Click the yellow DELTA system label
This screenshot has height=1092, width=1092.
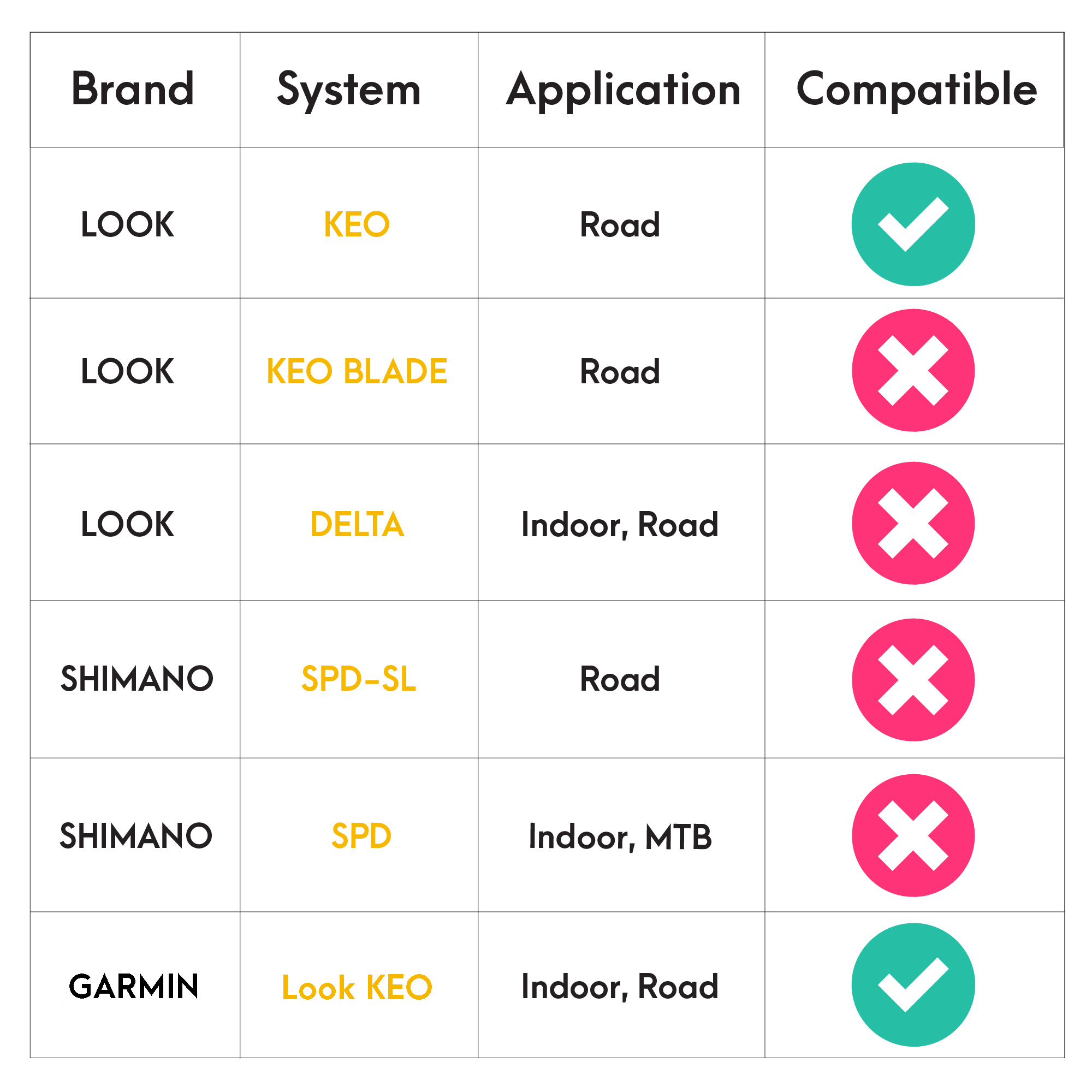(357, 524)
